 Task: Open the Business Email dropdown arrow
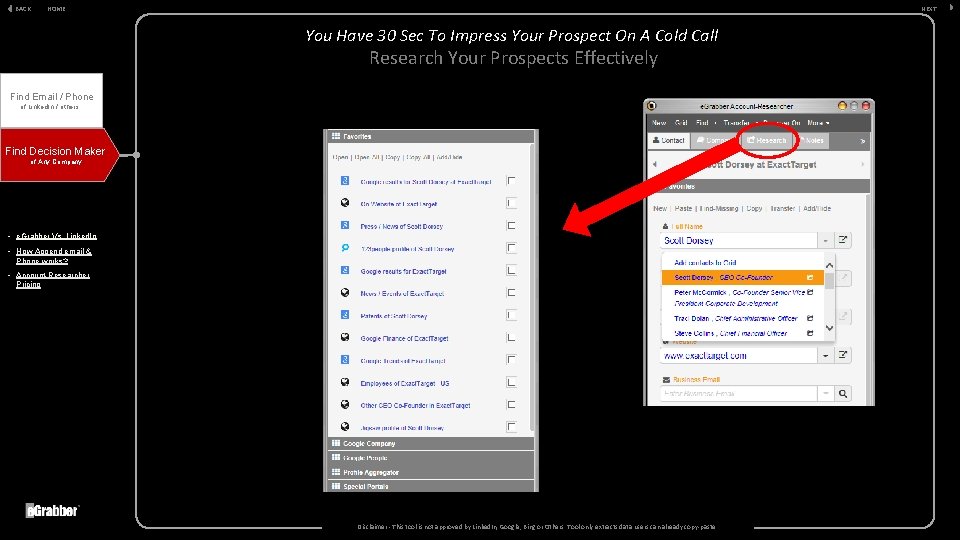825,394
